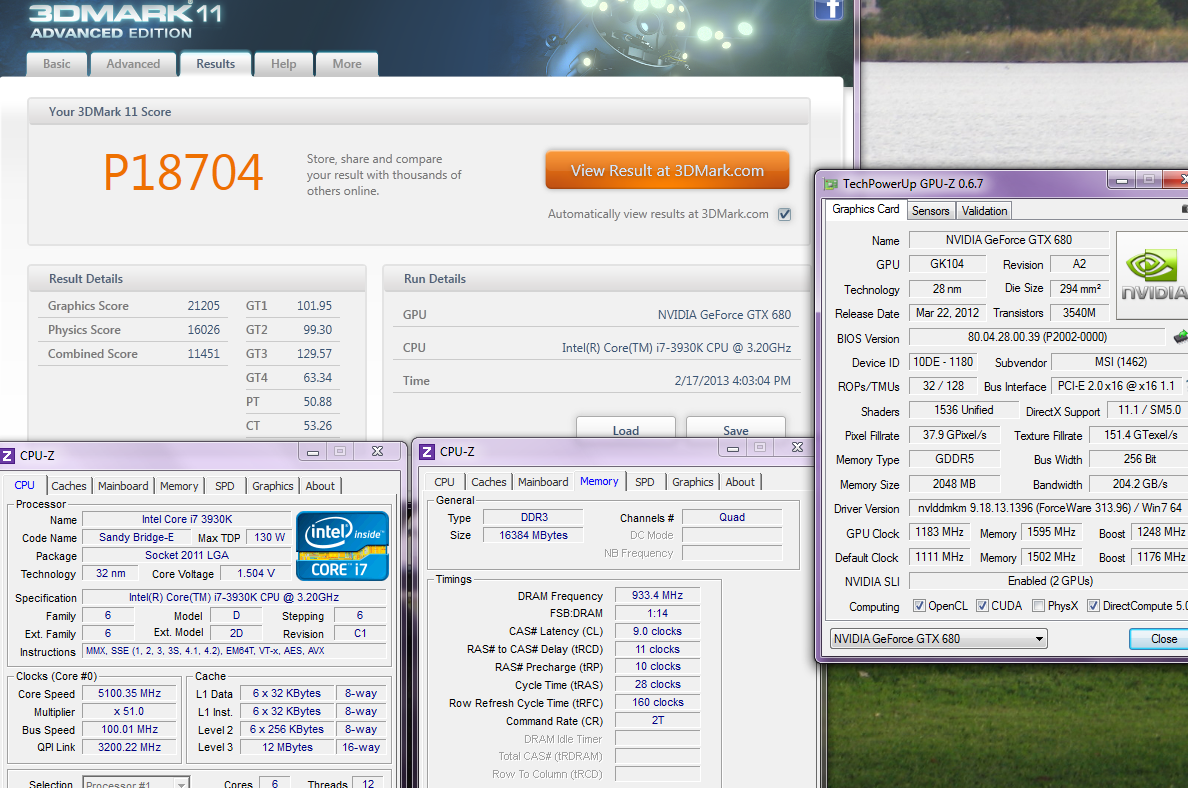Image resolution: width=1188 pixels, height=788 pixels.
Task: Select the Results tab in 3DMark
Action: coord(215,64)
